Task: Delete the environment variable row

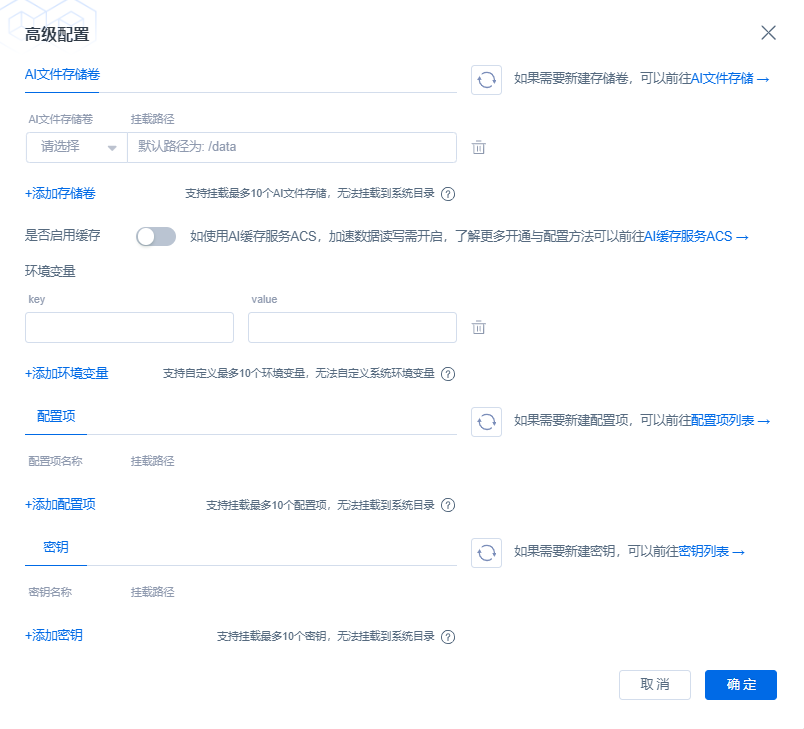Action: coord(479,328)
